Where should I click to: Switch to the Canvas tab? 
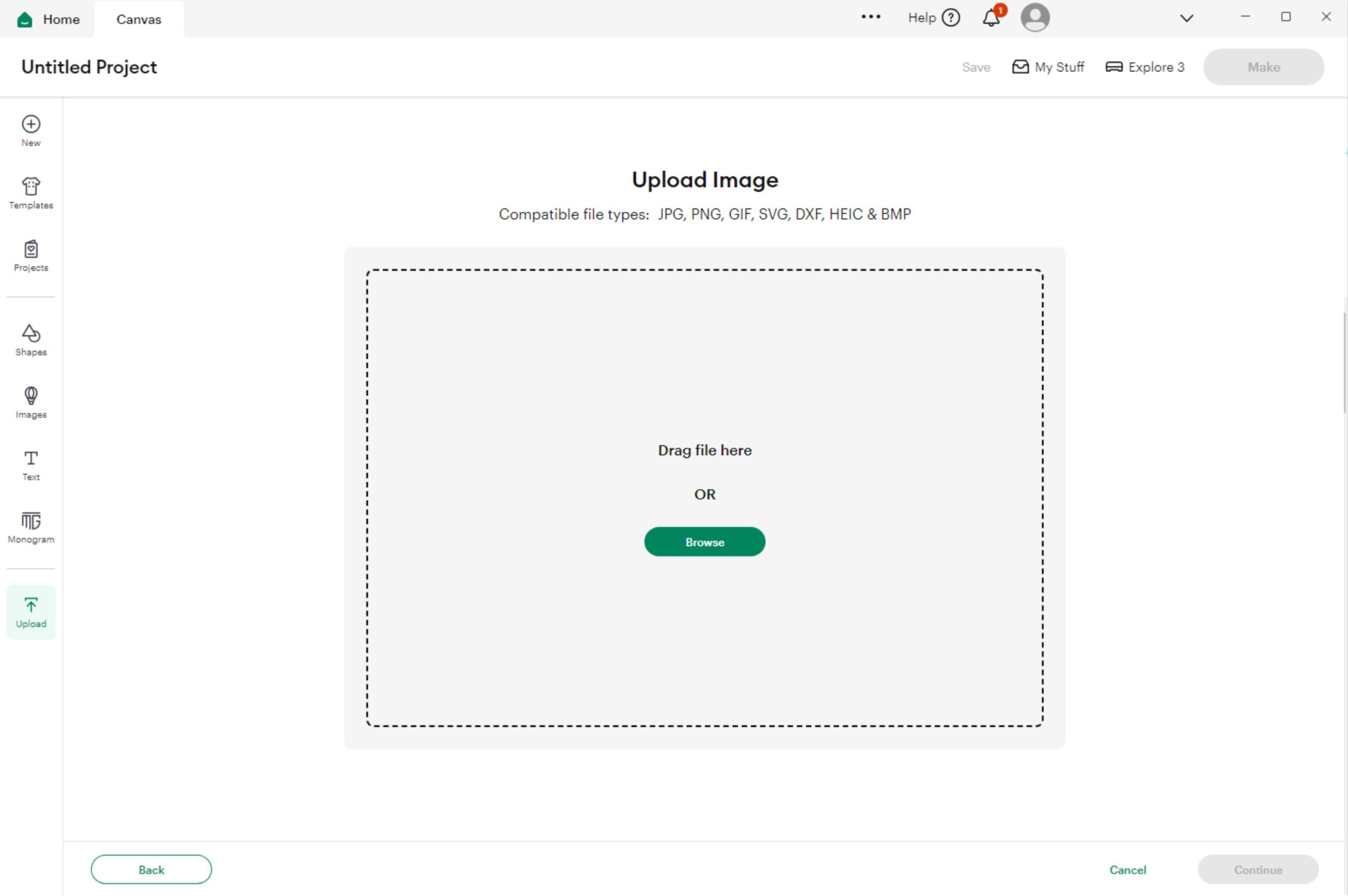pyautogui.click(x=139, y=19)
